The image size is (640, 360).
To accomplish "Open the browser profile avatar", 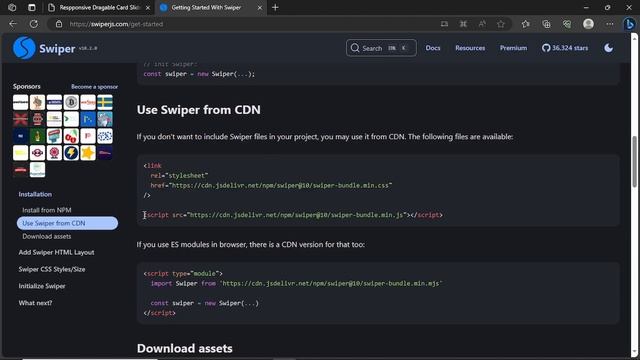I will click(x=588, y=24).
